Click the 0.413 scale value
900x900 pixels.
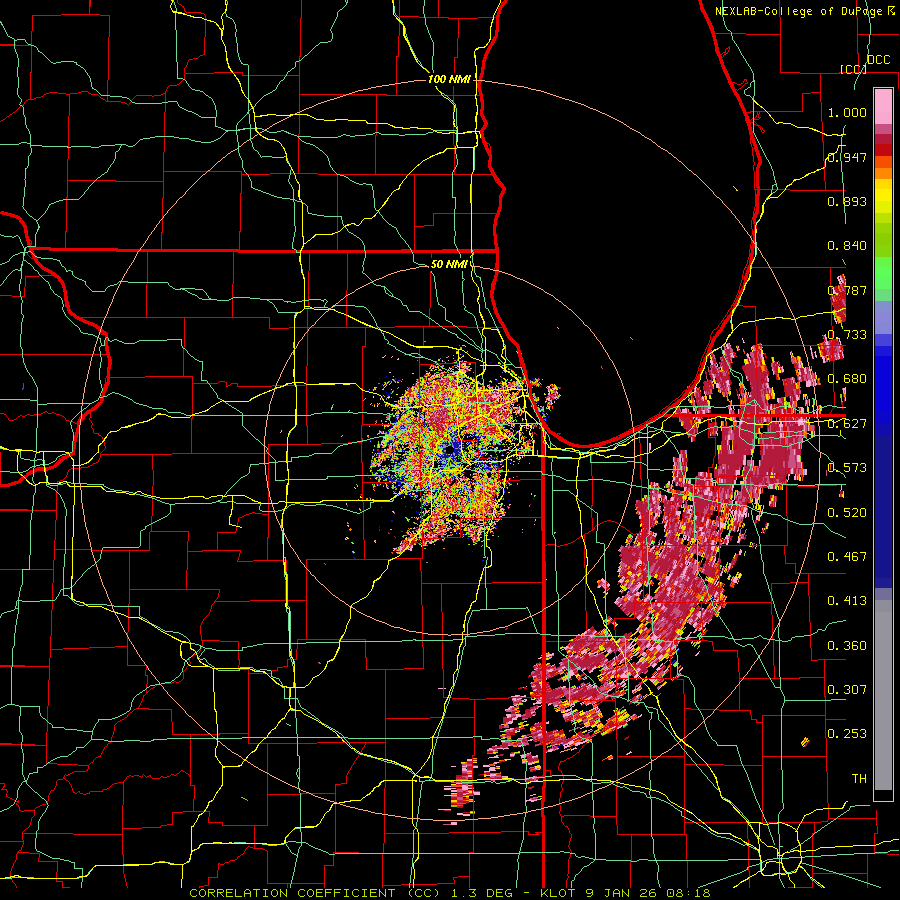click(x=847, y=600)
